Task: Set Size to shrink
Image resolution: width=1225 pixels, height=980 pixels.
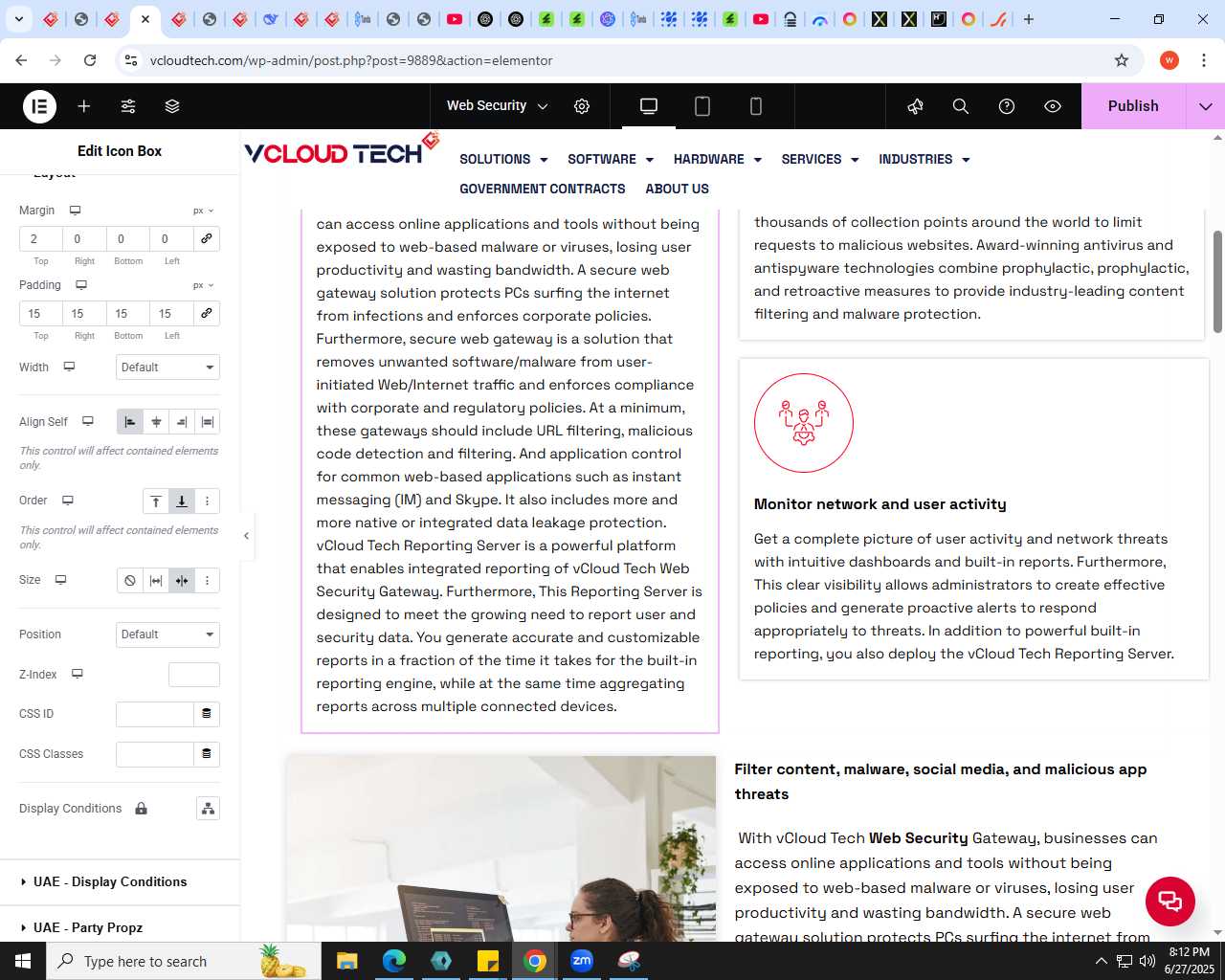Action: 182,581
